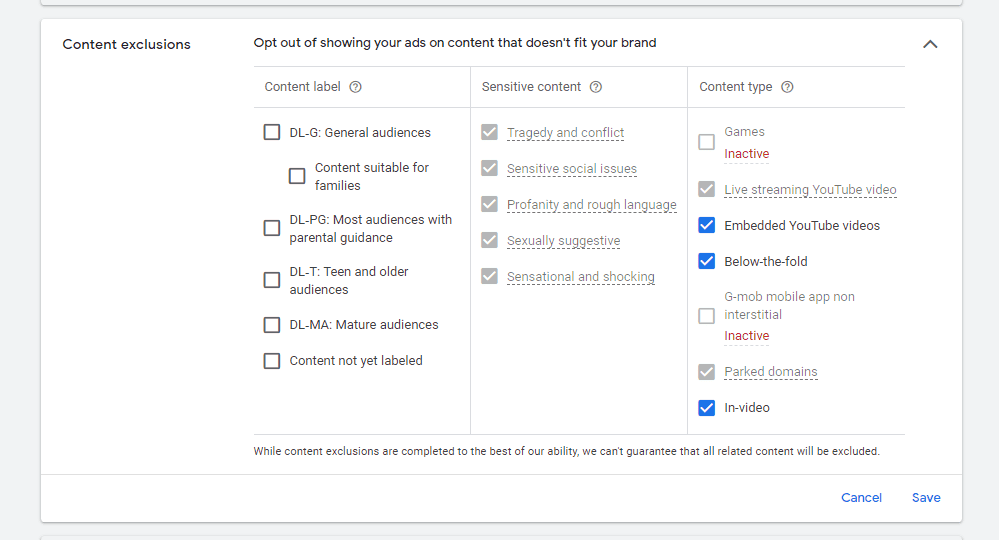The image size is (1001, 540).
Task: Collapse the Content exclusions section
Action: click(x=930, y=44)
